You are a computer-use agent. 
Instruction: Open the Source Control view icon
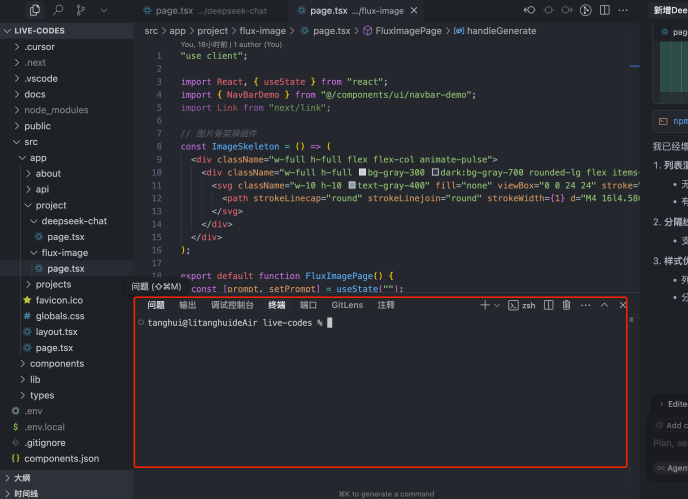(x=81, y=10)
